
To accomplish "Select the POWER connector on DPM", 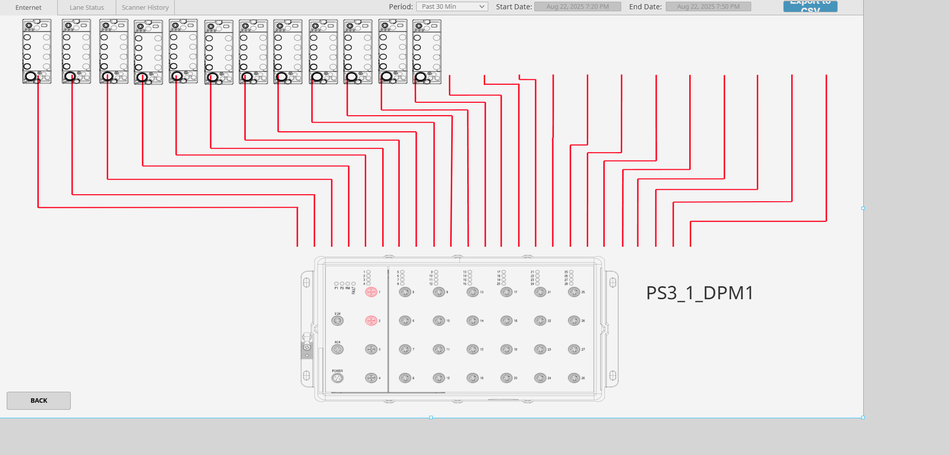I will coord(338,377).
